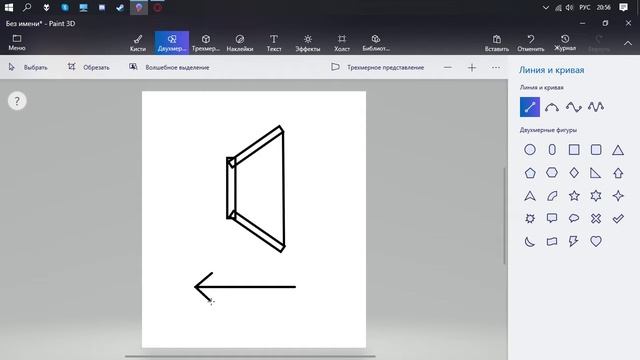Pick the up arrow shape

point(618,173)
